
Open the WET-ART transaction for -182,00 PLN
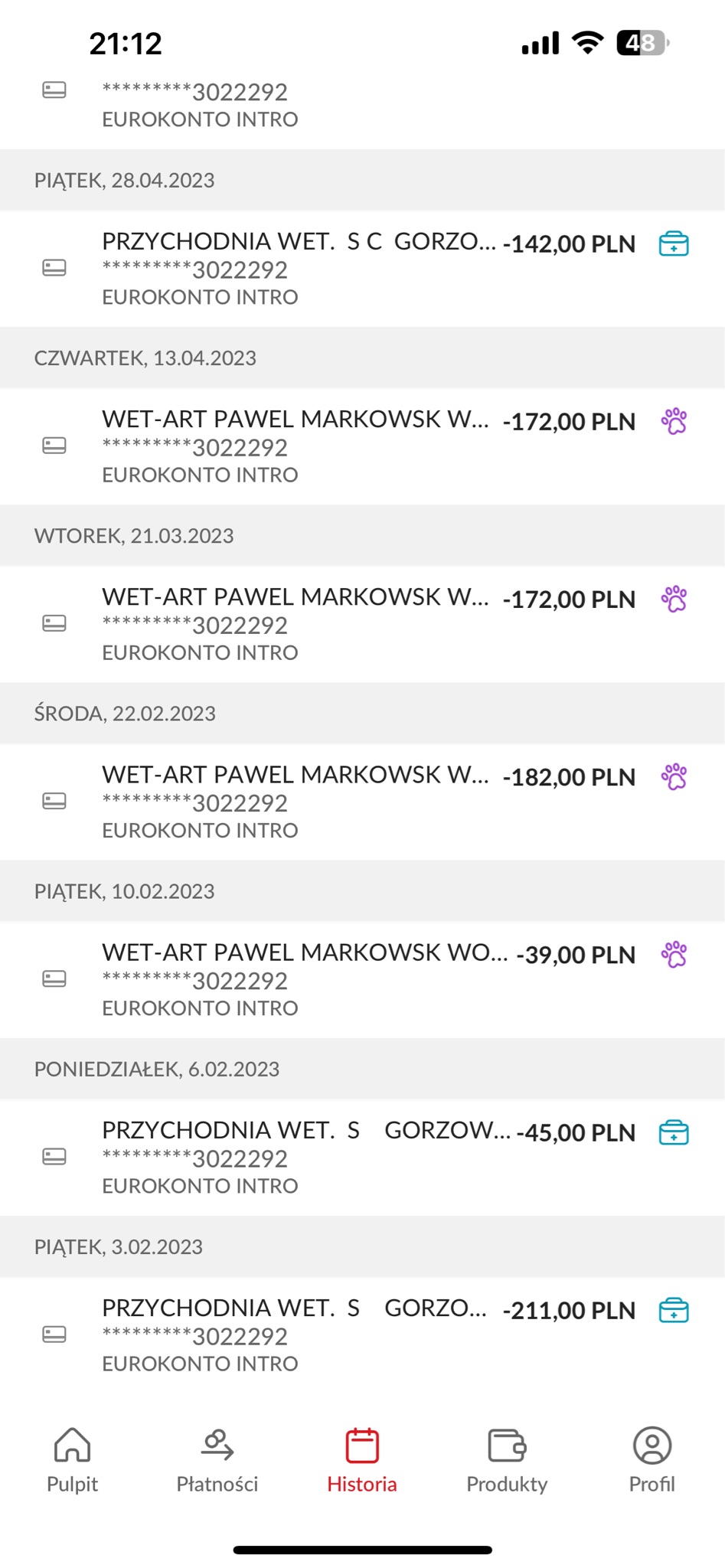tap(362, 802)
